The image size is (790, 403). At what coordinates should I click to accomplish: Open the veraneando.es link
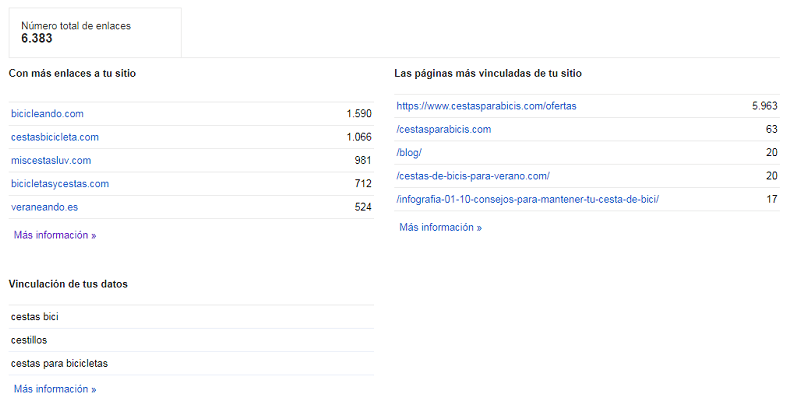tap(45, 207)
